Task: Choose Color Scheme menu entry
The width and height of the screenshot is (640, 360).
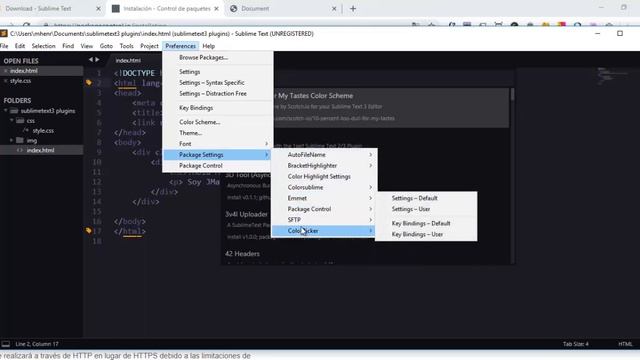Action: (x=218, y=122)
